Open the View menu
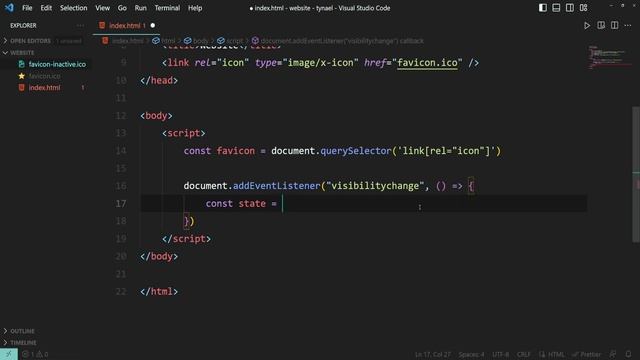Viewport: 640px width, 360px height. pyautogui.click(x=102, y=8)
